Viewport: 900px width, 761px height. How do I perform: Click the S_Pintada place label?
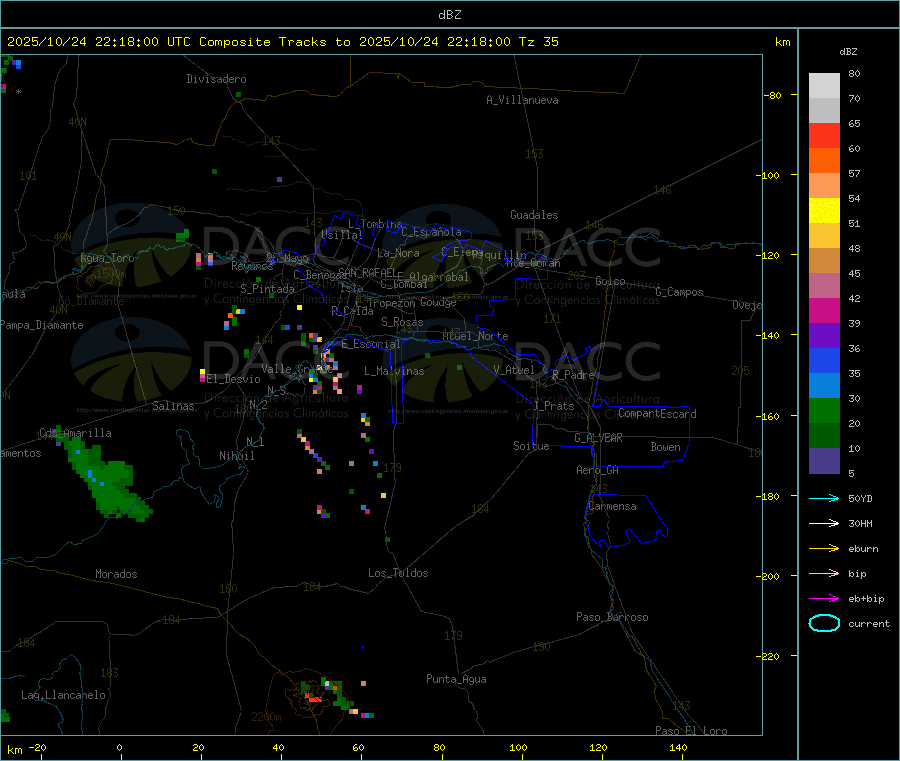[x=267, y=289]
